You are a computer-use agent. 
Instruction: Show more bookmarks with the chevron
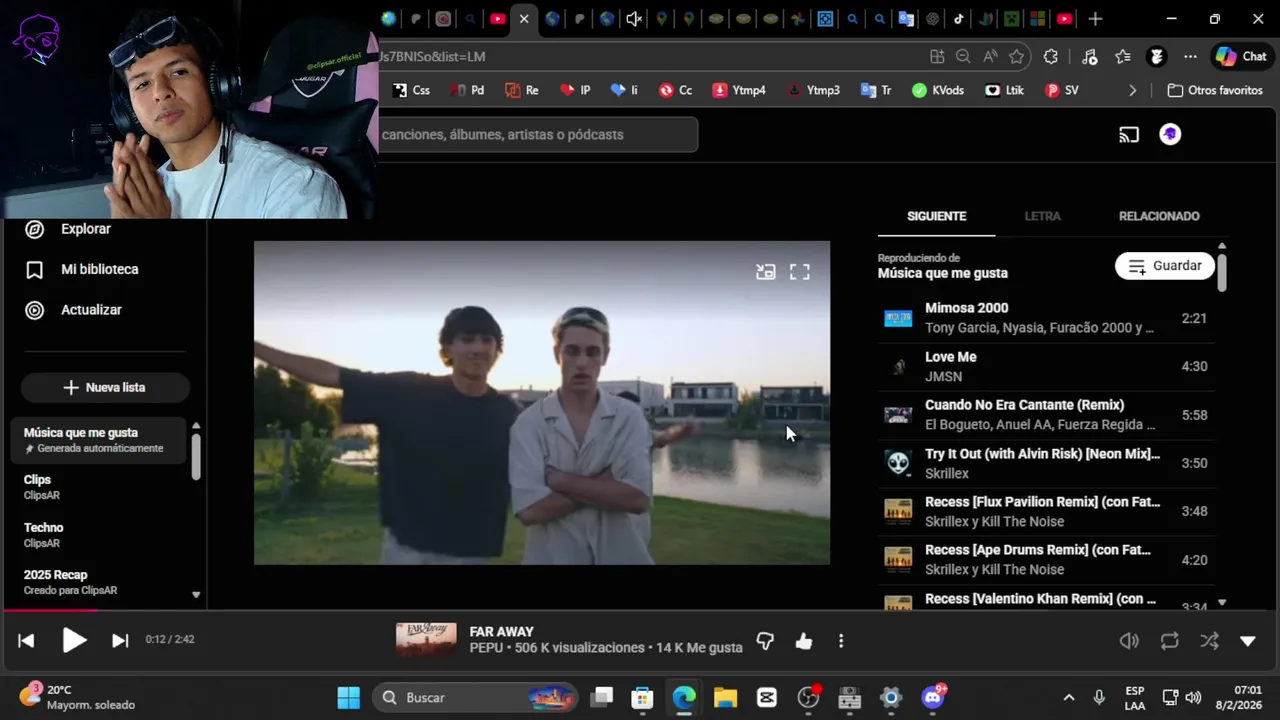click(x=1132, y=90)
